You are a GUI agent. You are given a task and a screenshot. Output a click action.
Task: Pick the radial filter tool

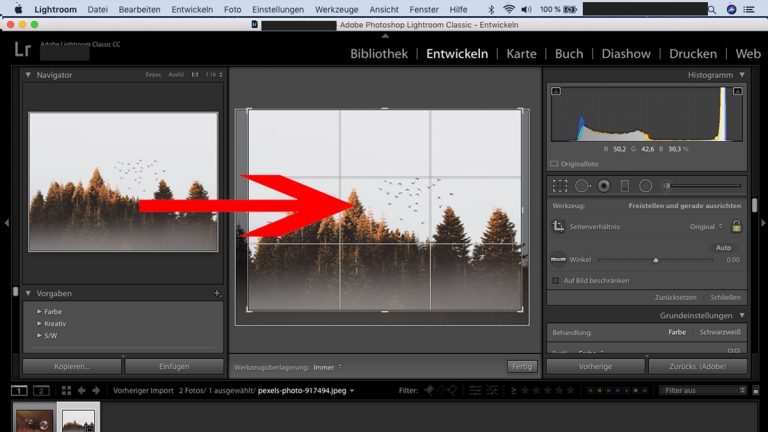[x=645, y=185]
